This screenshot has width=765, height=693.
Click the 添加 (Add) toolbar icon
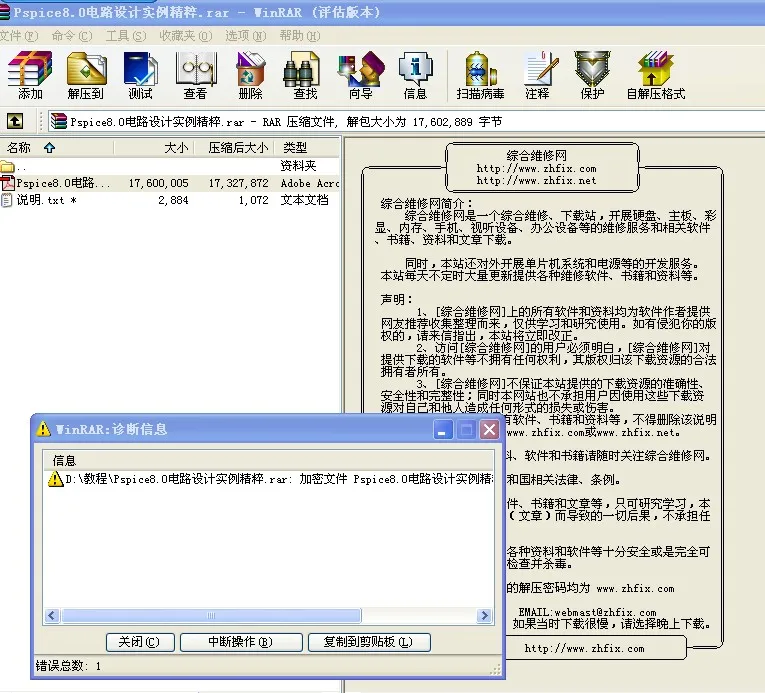pos(30,75)
